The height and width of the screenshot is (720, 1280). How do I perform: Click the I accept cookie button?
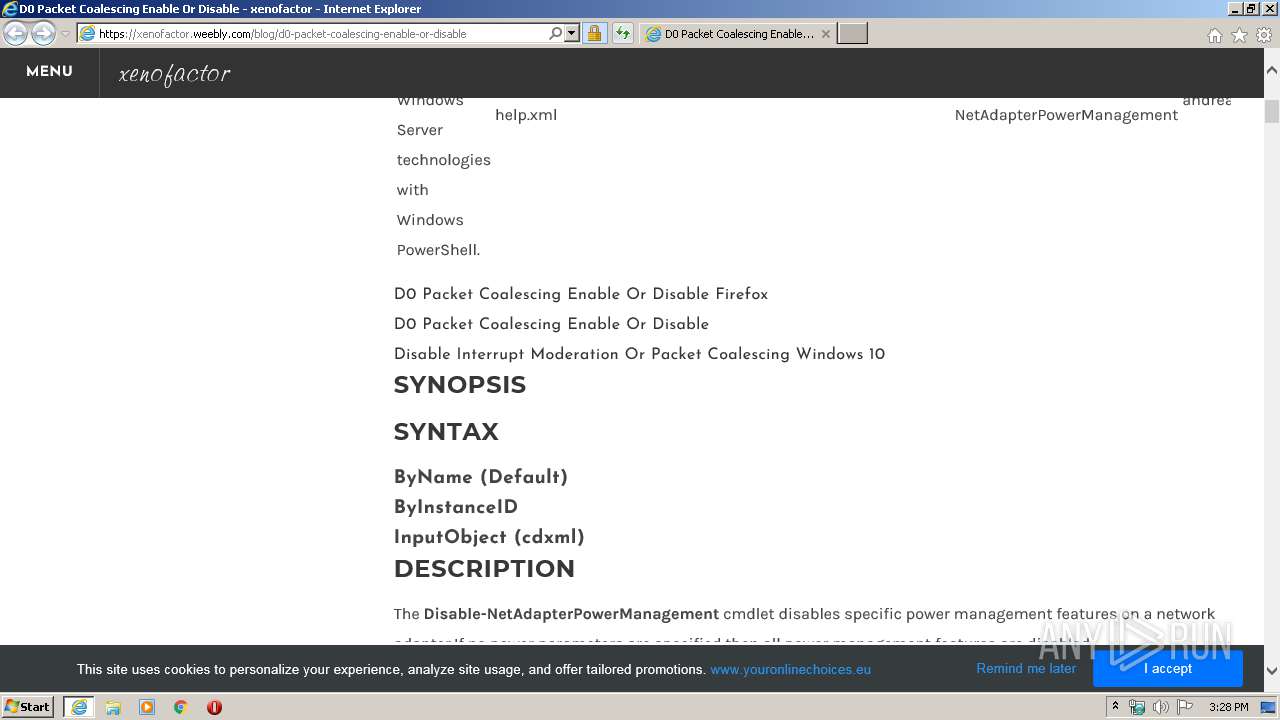tap(1168, 668)
